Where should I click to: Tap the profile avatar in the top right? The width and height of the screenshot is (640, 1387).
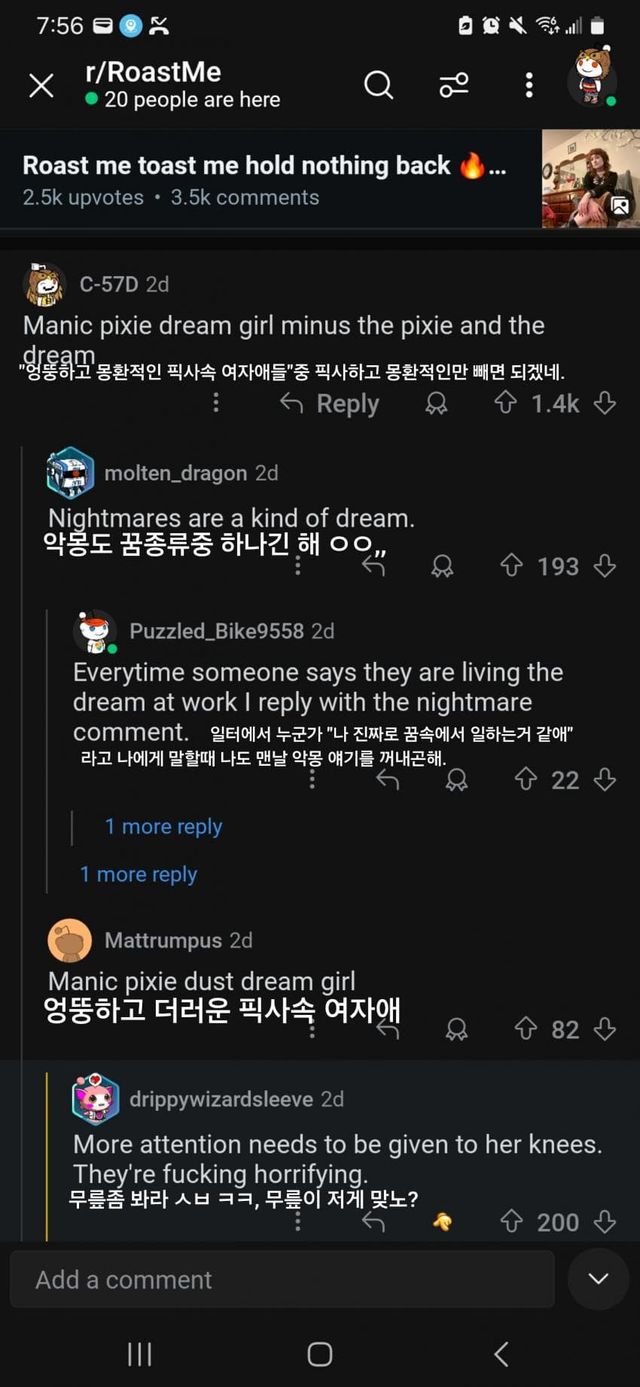(x=591, y=78)
